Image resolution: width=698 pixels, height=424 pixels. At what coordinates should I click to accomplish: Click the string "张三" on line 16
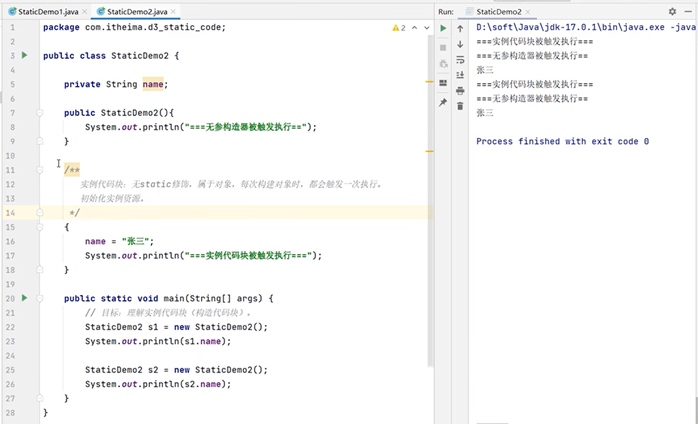click(135, 241)
